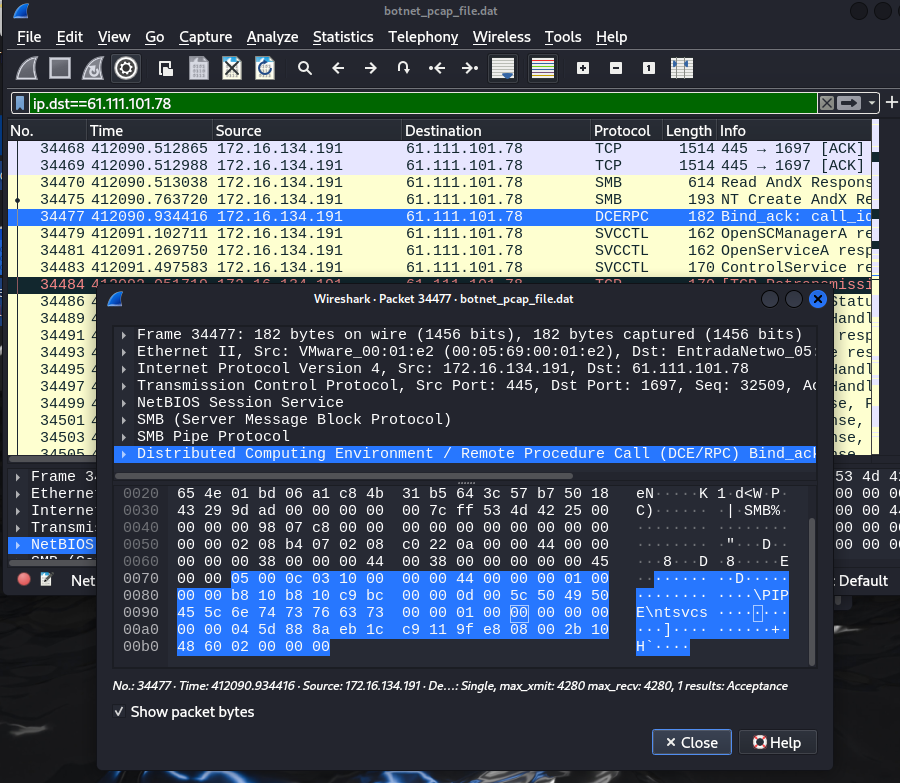
Task: Toggle the Show packet bytes checkbox
Action: [120, 712]
